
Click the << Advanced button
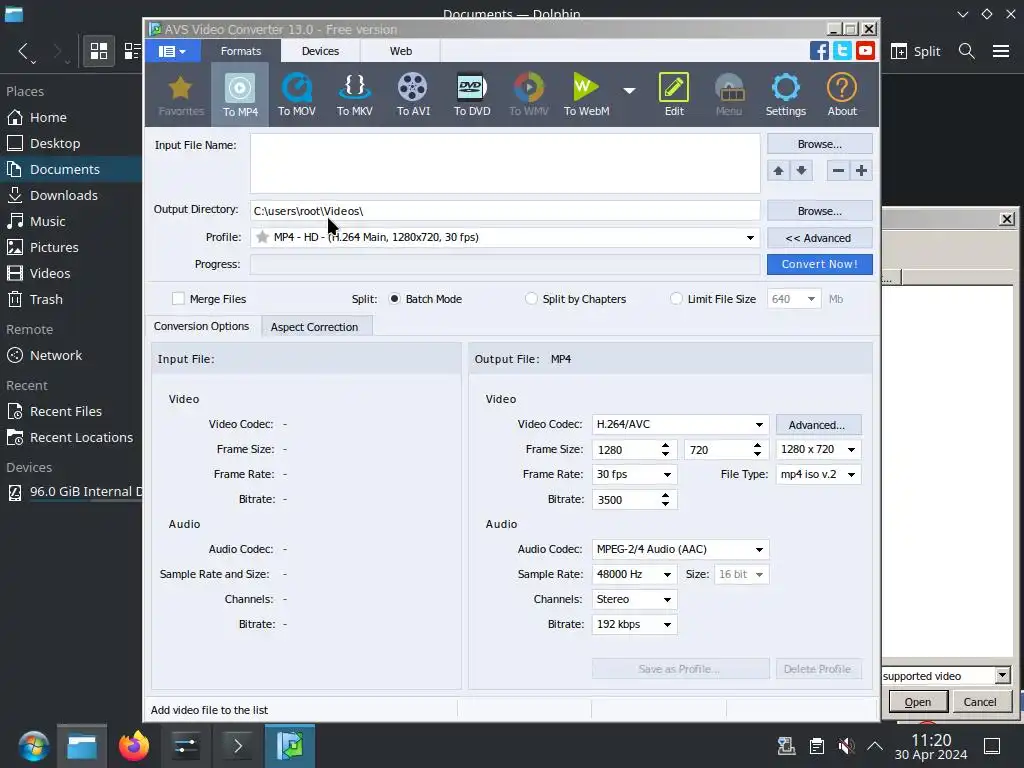(820, 238)
